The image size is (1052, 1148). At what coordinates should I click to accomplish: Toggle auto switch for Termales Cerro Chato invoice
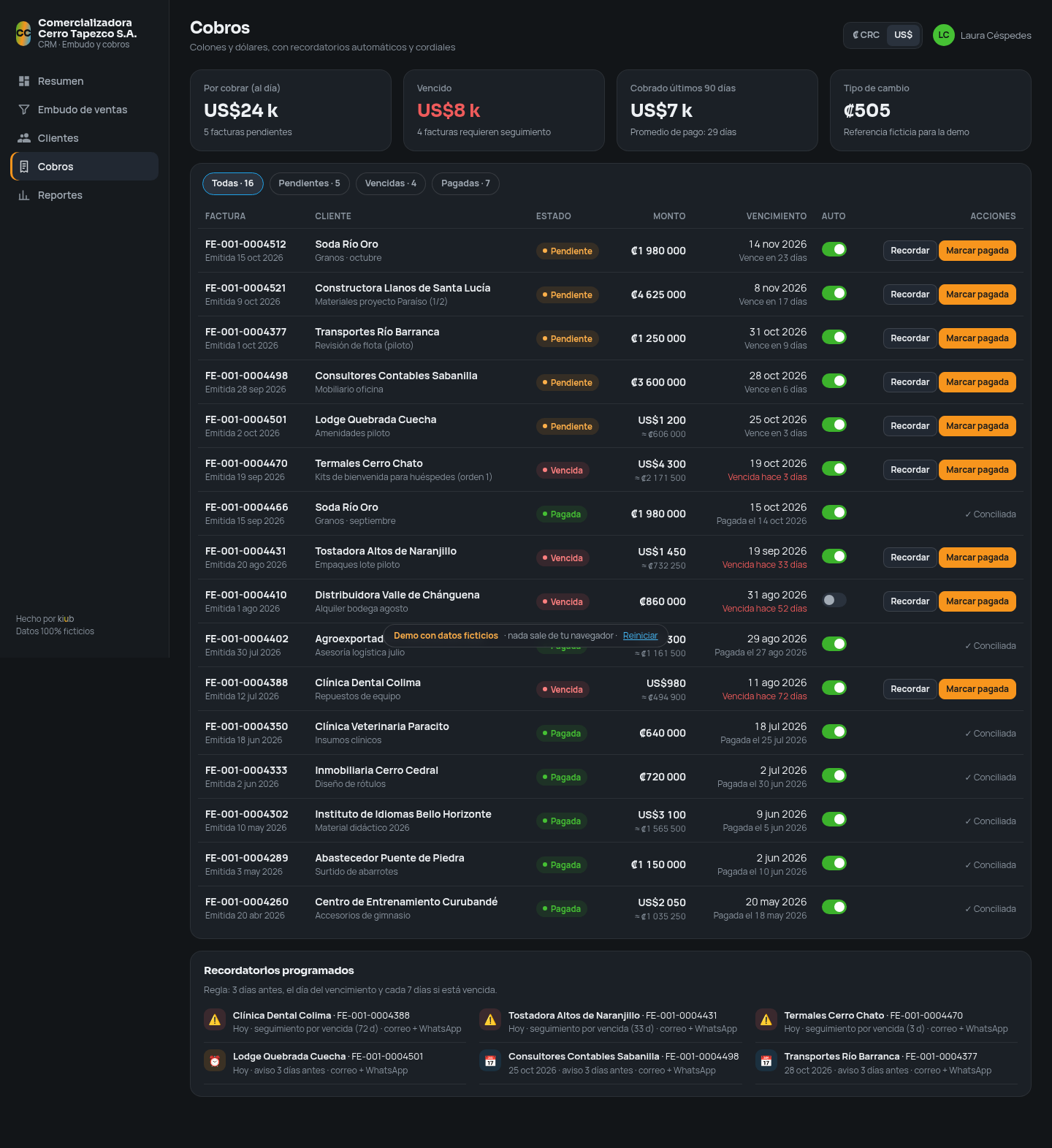click(834, 468)
